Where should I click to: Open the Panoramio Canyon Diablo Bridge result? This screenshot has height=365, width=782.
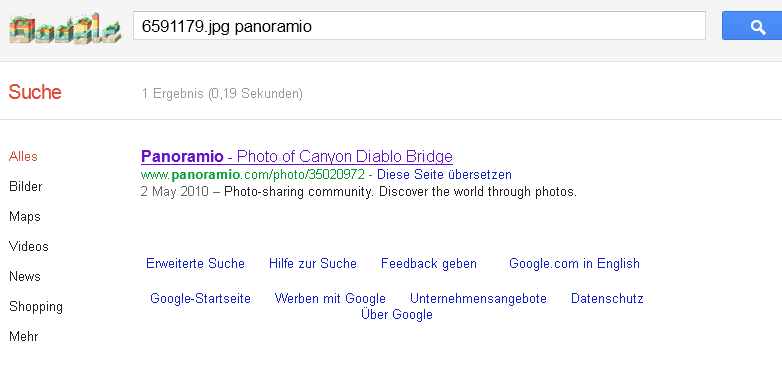point(297,157)
